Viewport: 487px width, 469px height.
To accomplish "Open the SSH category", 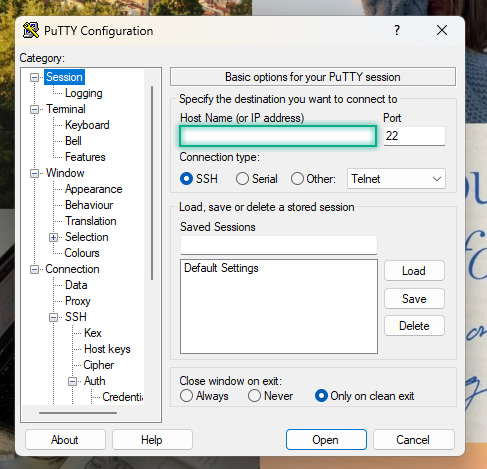I will pyautogui.click(x=76, y=317).
